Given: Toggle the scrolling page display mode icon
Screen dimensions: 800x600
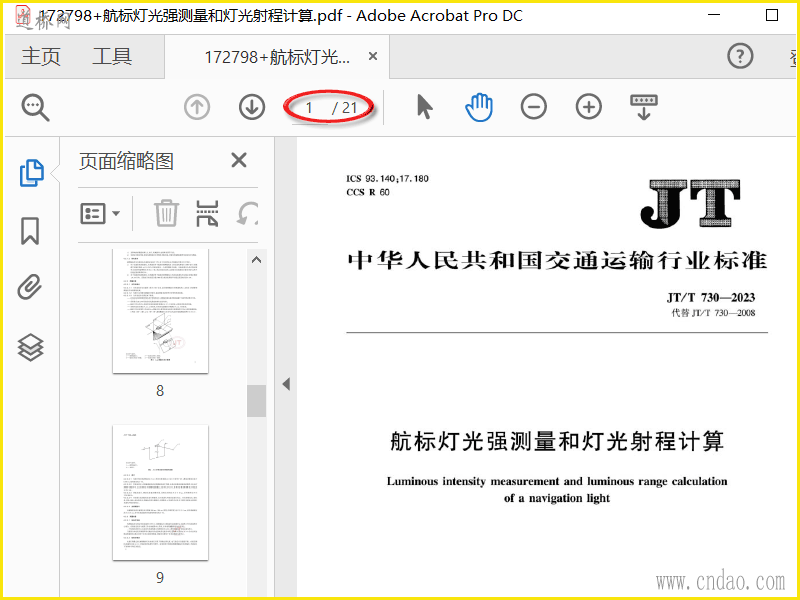Looking at the screenshot, I should (644, 107).
